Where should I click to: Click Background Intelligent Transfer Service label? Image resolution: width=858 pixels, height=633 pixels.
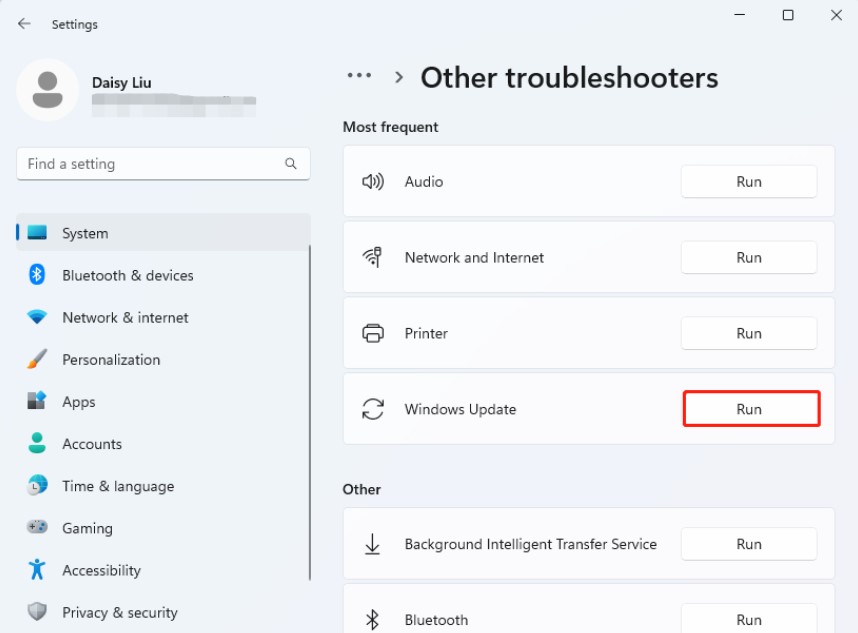tap(530, 544)
